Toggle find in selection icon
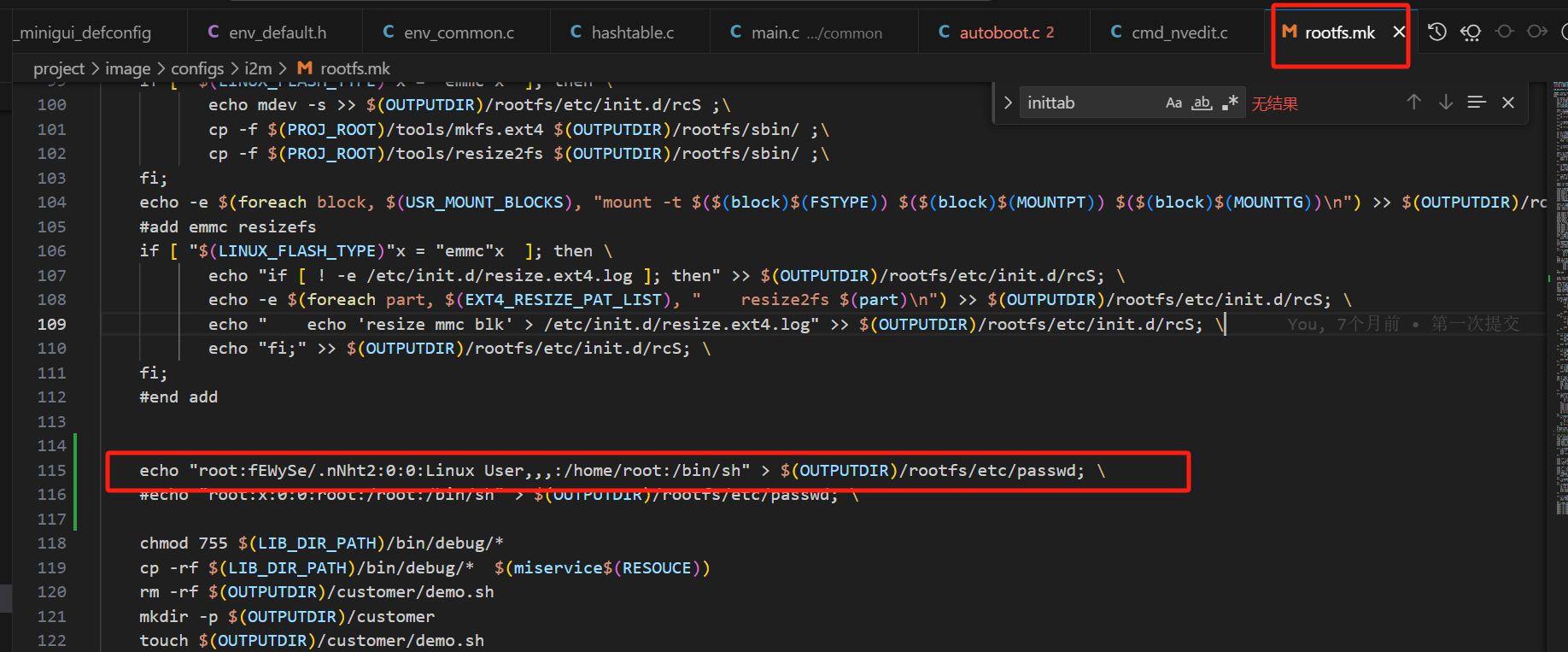 [1477, 103]
